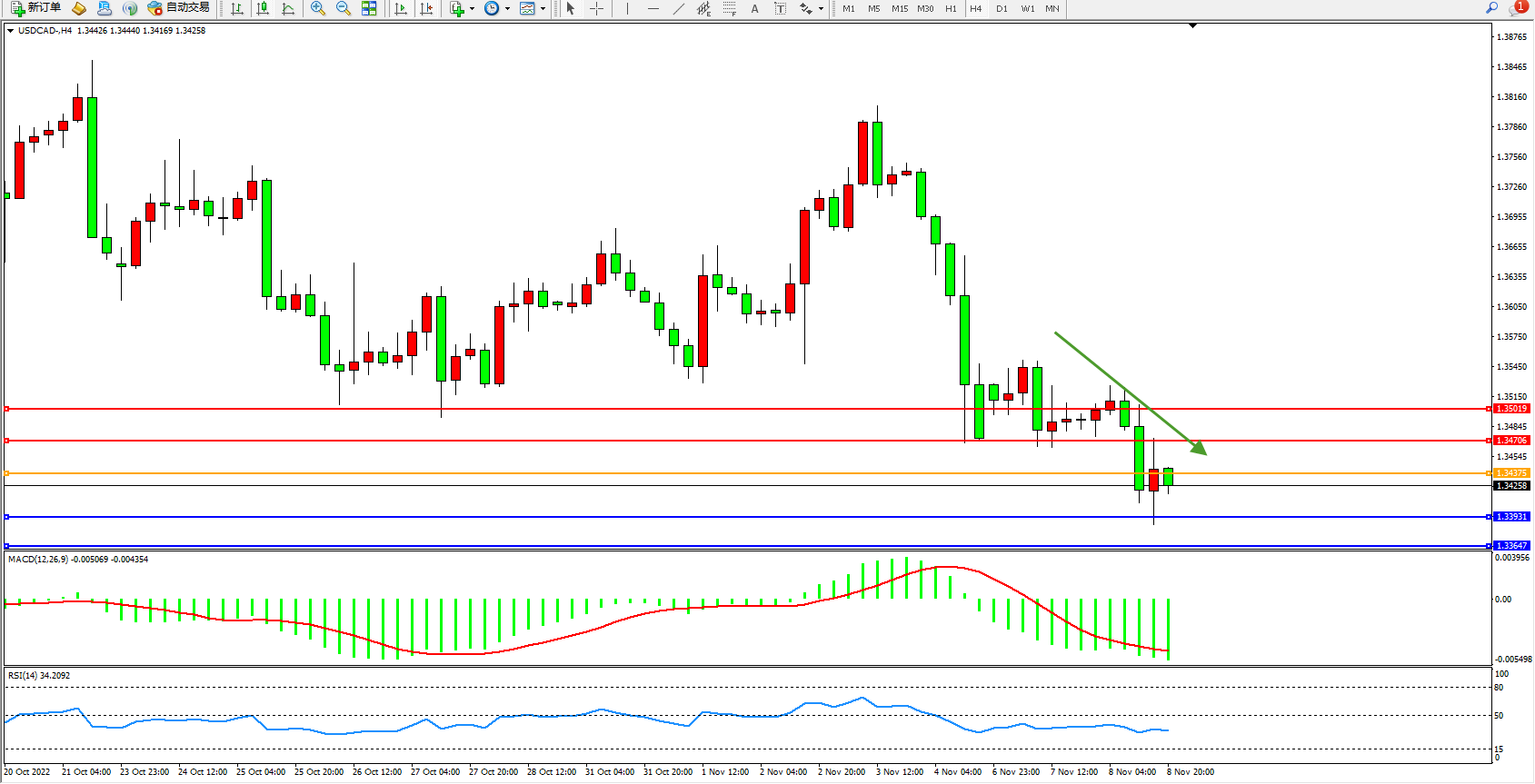Enable chart auto scroll icon
1535x784 pixels.
(401, 8)
